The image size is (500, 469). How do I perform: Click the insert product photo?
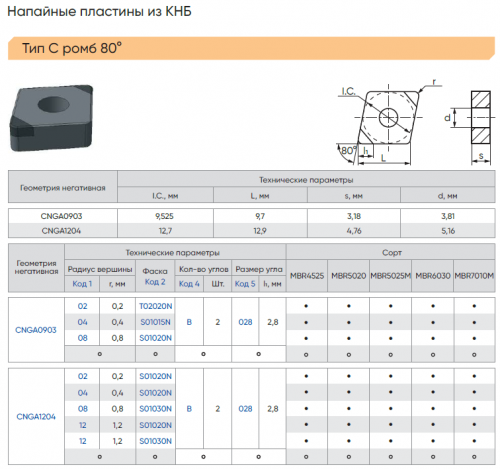[51, 118]
